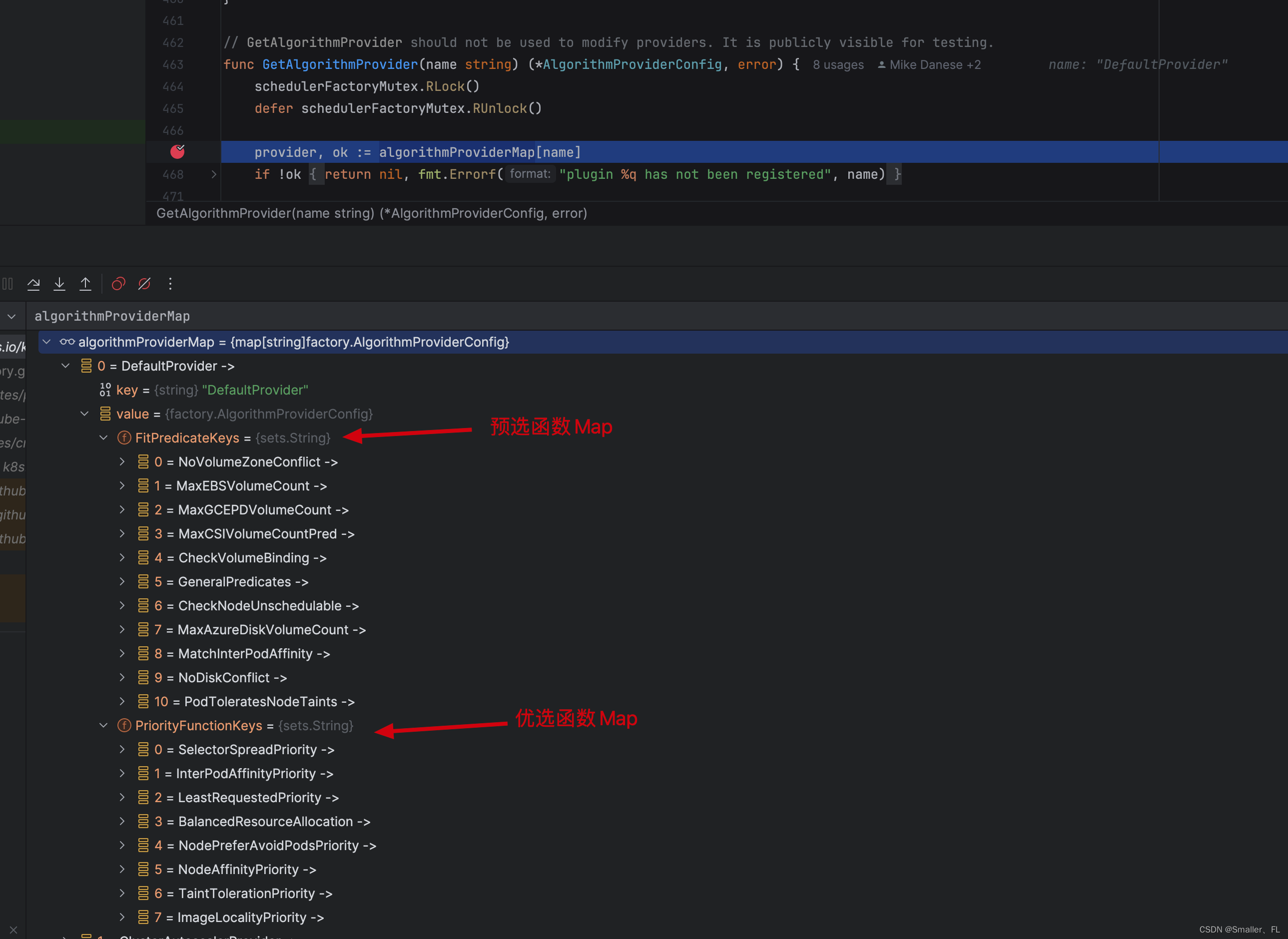This screenshot has height=939, width=1288.
Task: Expand the MaxCSIVolumeCountPred entry
Action: click(122, 533)
